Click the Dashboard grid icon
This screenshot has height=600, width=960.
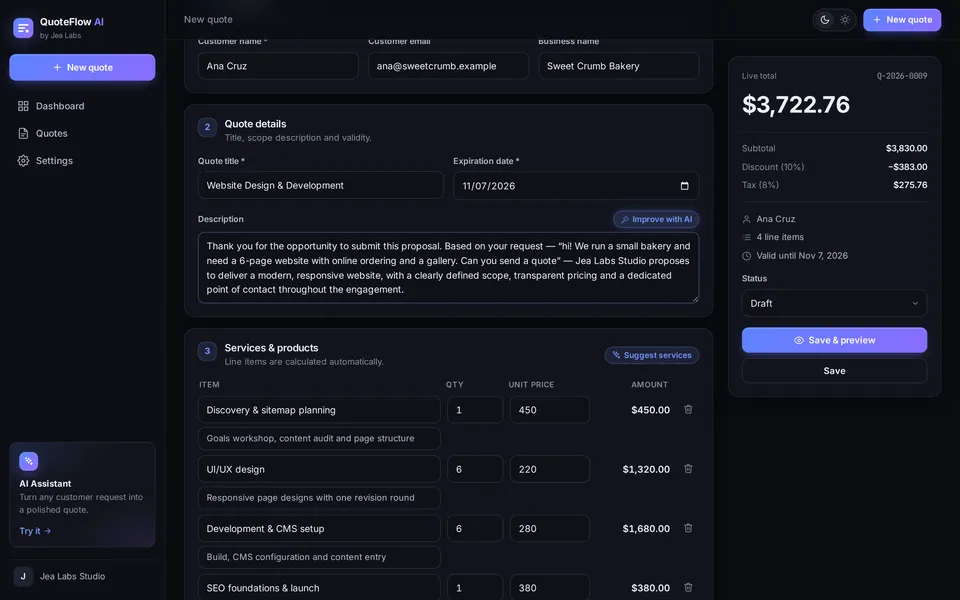(23, 106)
